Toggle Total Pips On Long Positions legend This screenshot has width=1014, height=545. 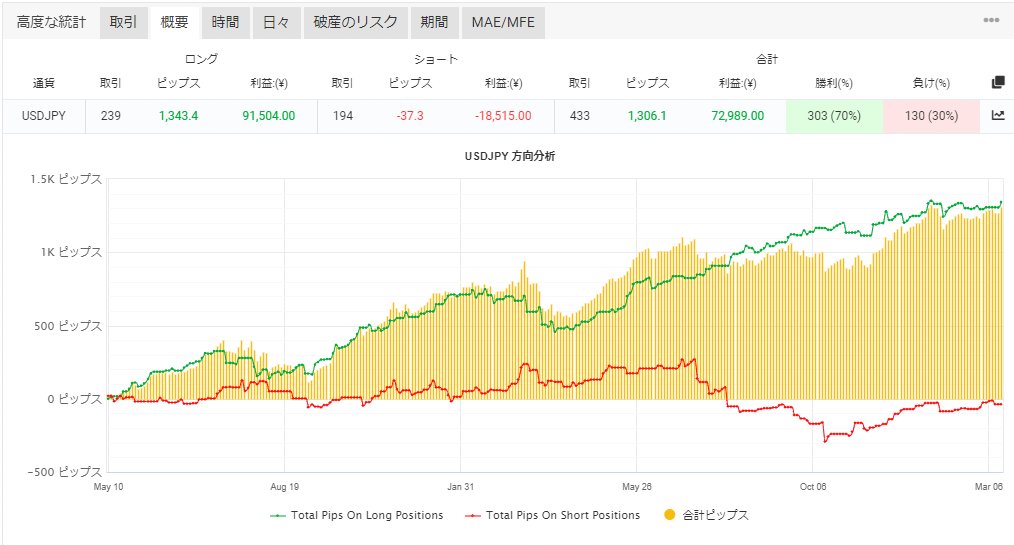[x=357, y=515]
